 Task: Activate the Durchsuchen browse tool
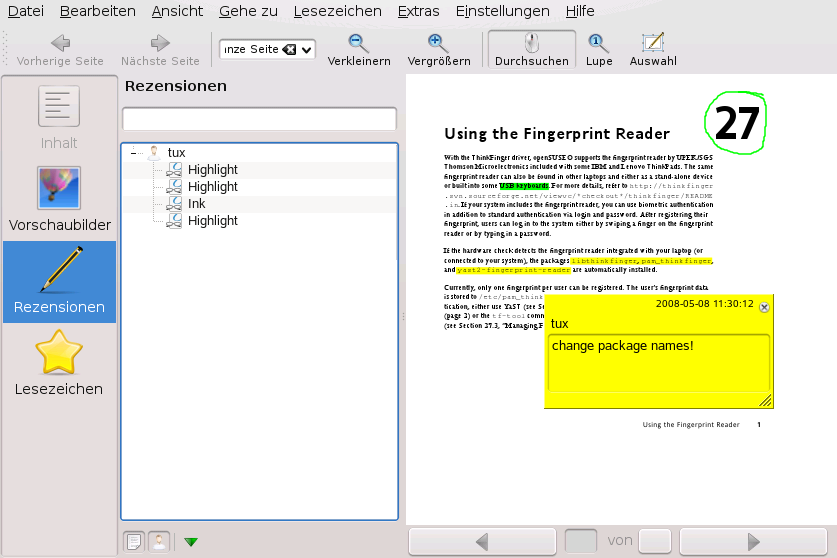(x=532, y=50)
